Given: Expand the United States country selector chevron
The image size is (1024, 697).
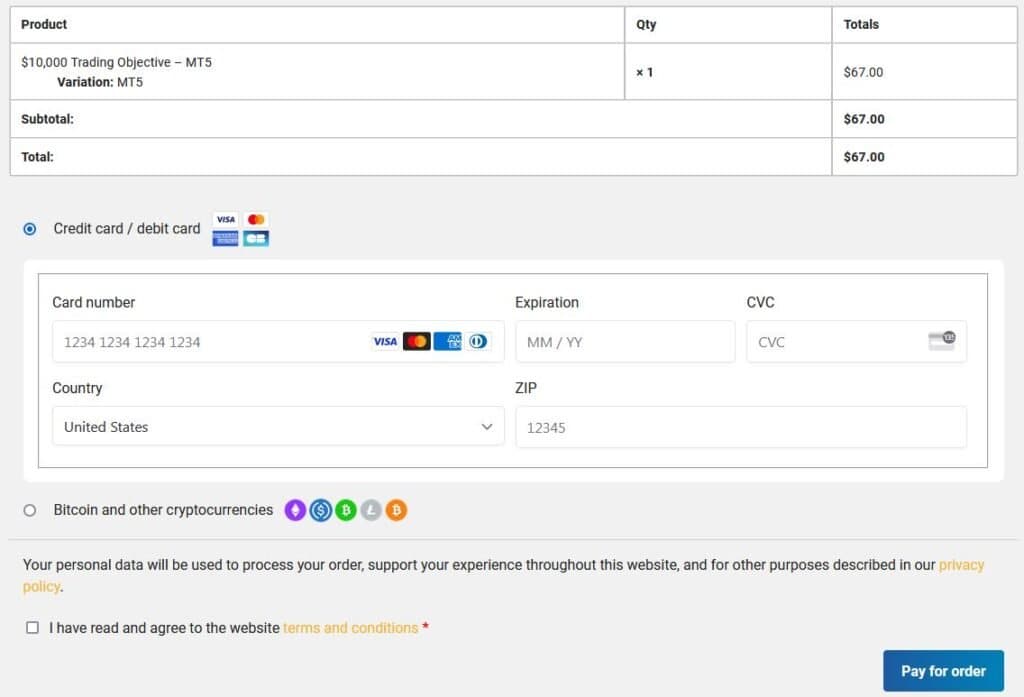Looking at the screenshot, I should click(x=489, y=426).
